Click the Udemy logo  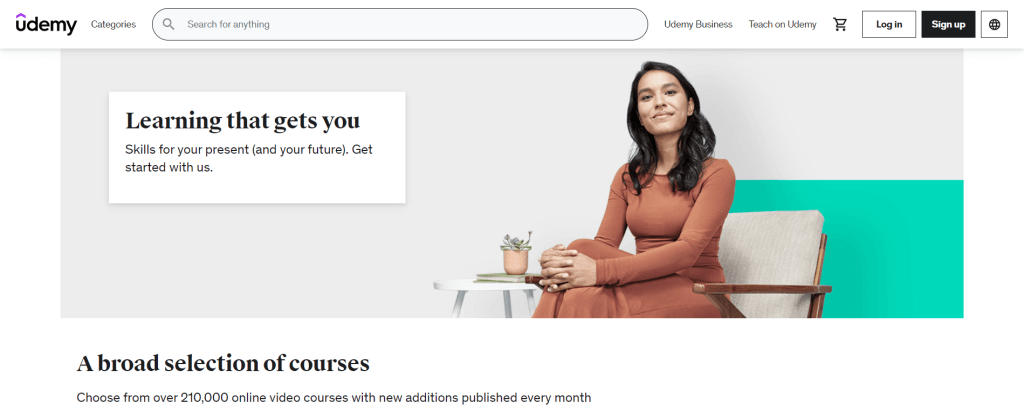click(46, 24)
